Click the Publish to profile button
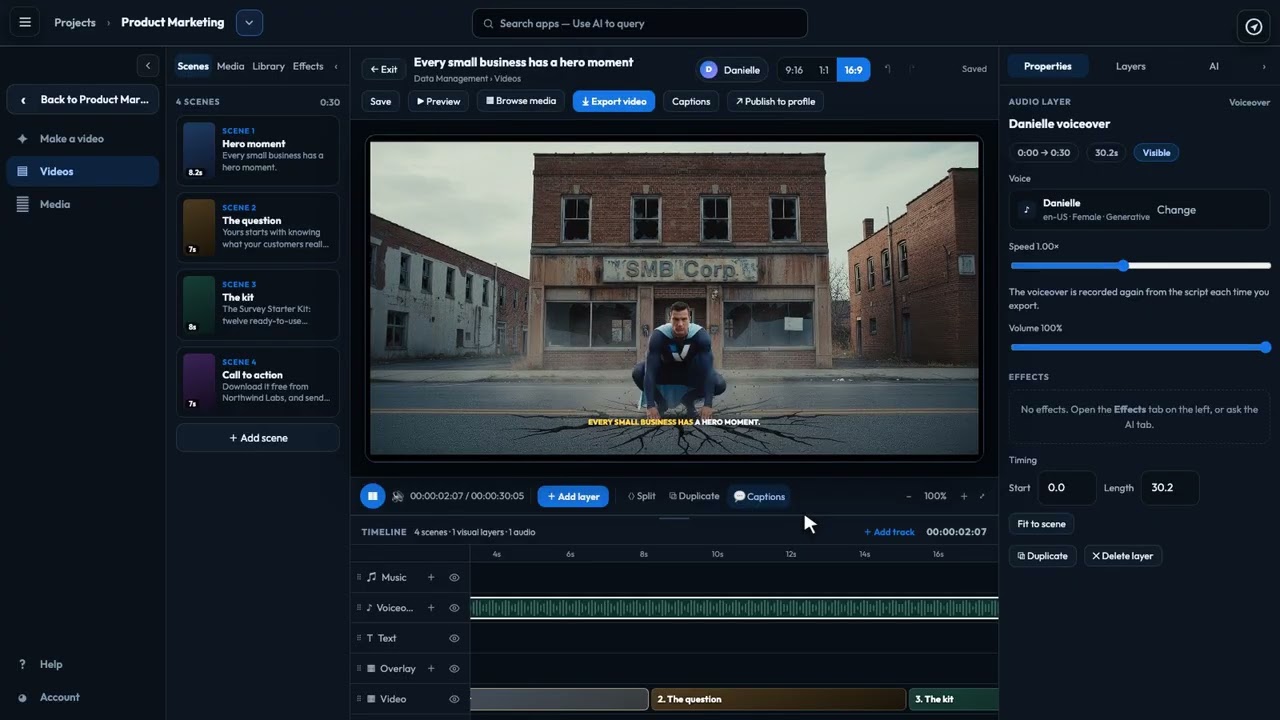This screenshot has width=1280, height=720. [x=775, y=101]
